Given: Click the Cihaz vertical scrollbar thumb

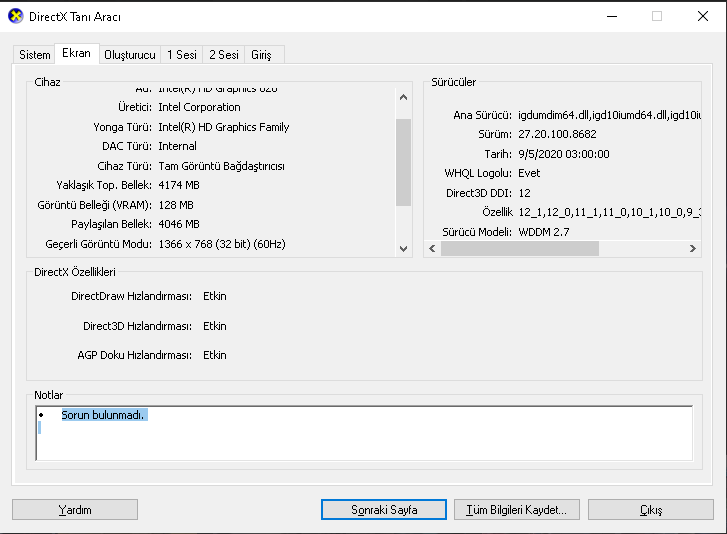Looking at the screenshot, I should point(403,162).
